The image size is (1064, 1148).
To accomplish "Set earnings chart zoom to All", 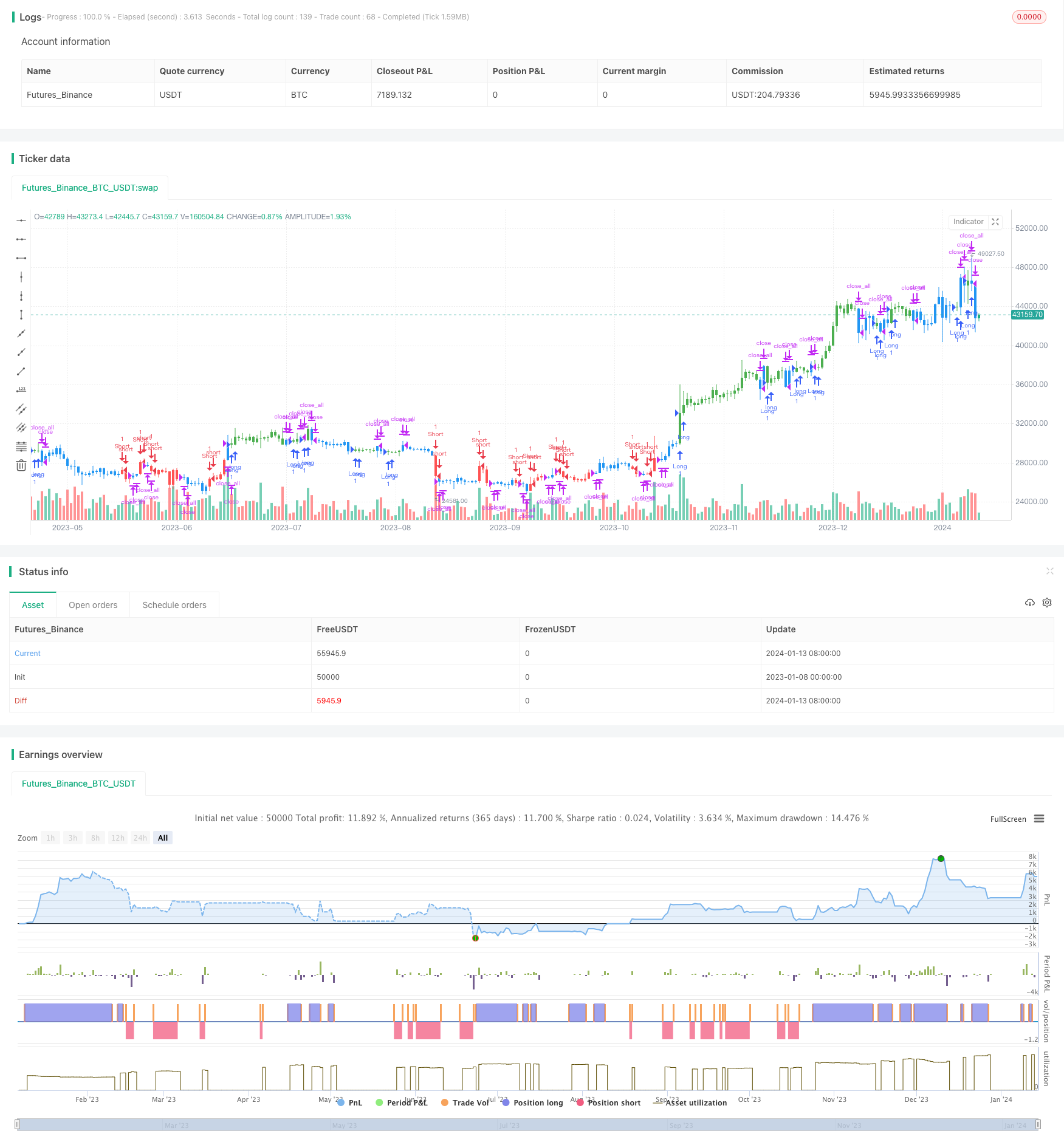I will 163,838.
